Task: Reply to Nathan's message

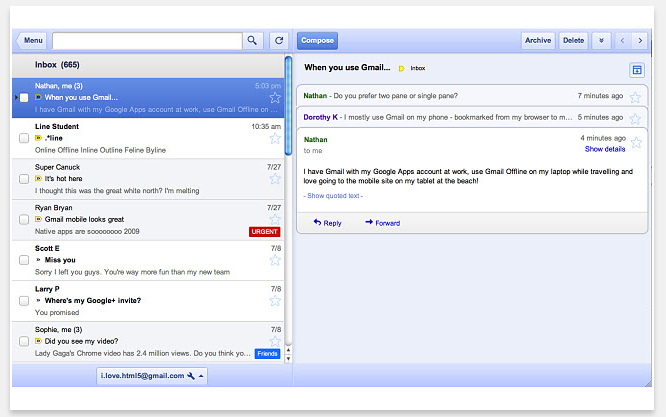Action: tap(327, 223)
